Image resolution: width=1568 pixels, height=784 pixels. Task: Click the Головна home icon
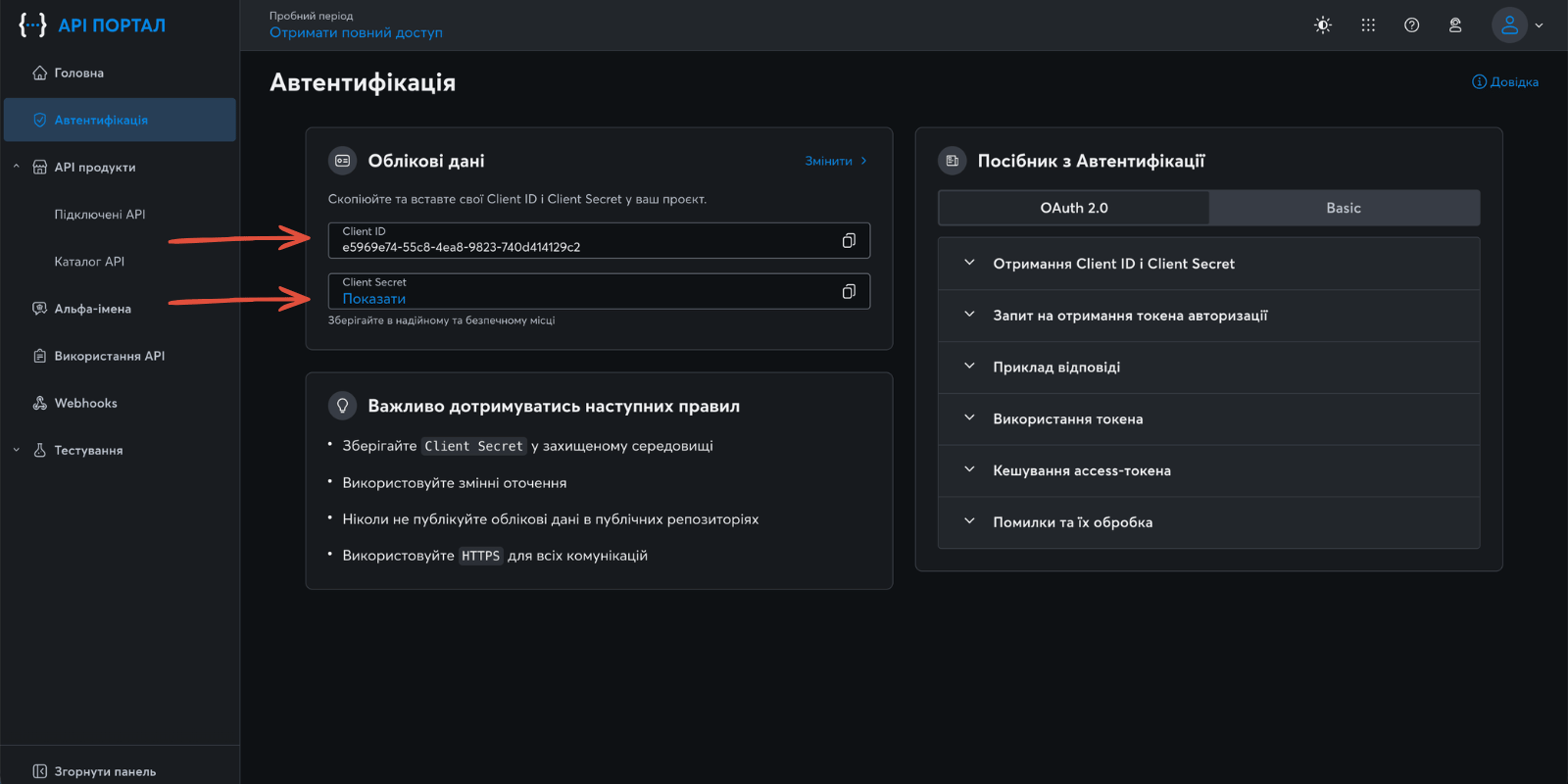39,73
